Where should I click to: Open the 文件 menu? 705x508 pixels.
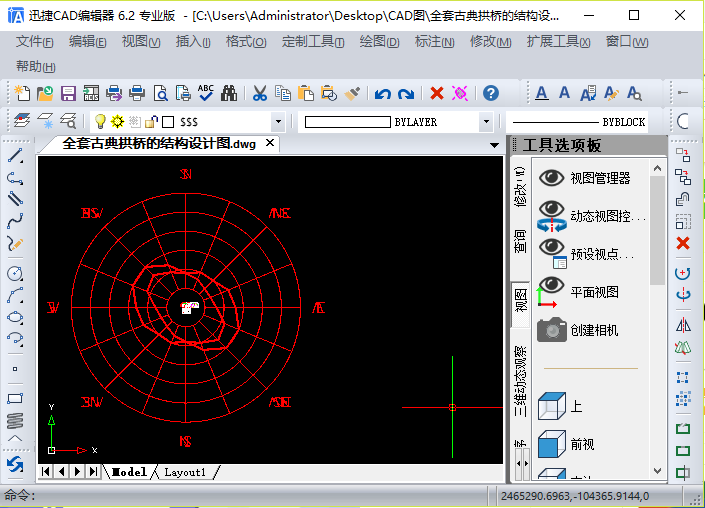pos(35,42)
